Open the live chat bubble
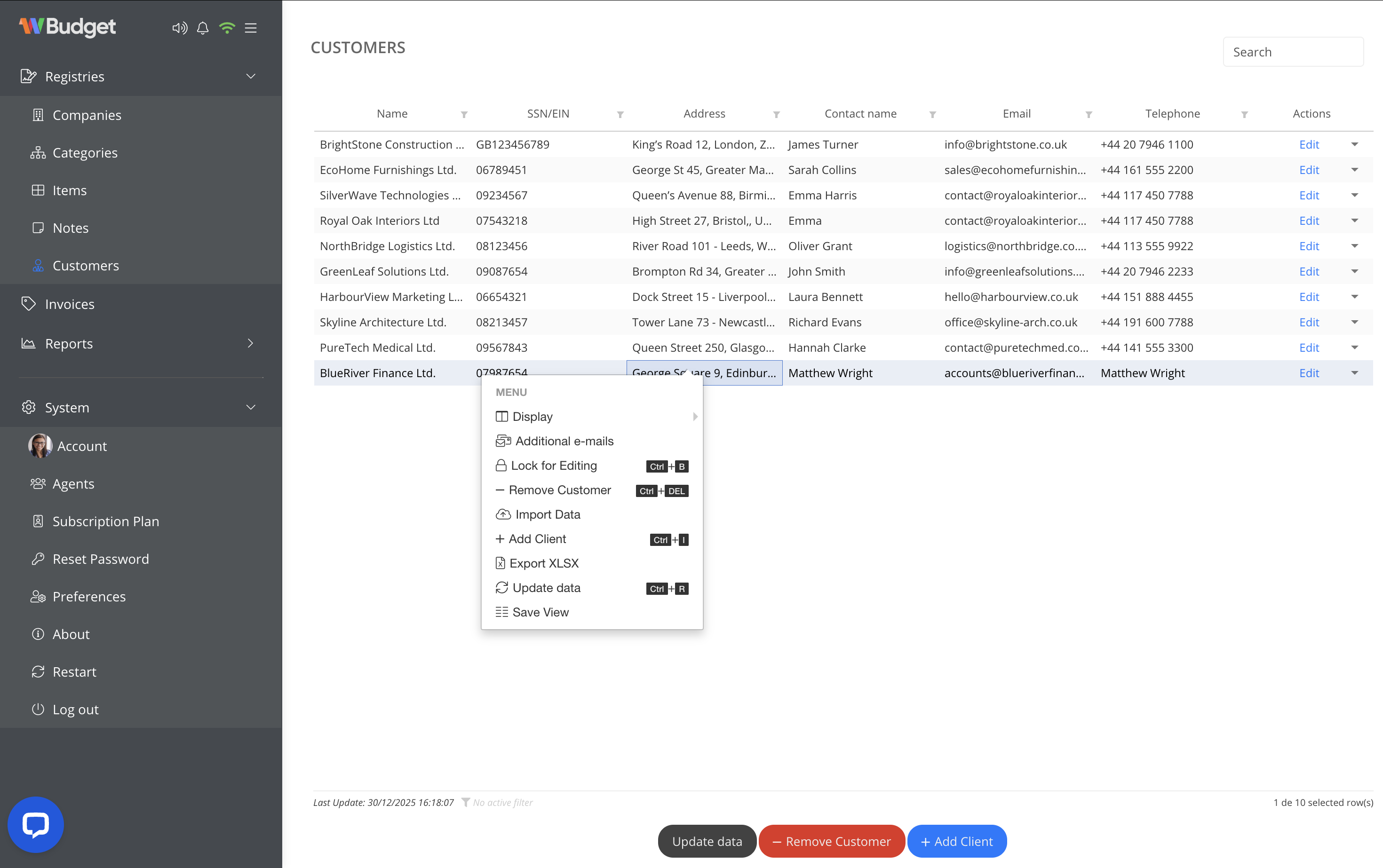1383x868 pixels. coord(35,824)
